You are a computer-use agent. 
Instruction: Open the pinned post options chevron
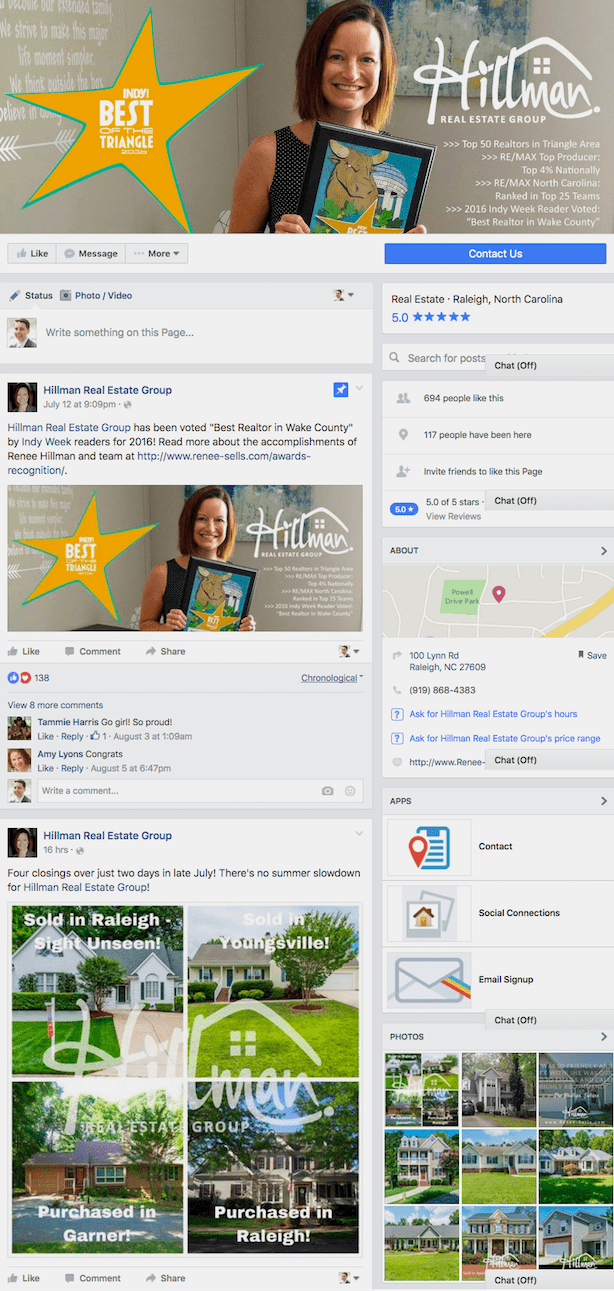click(359, 388)
